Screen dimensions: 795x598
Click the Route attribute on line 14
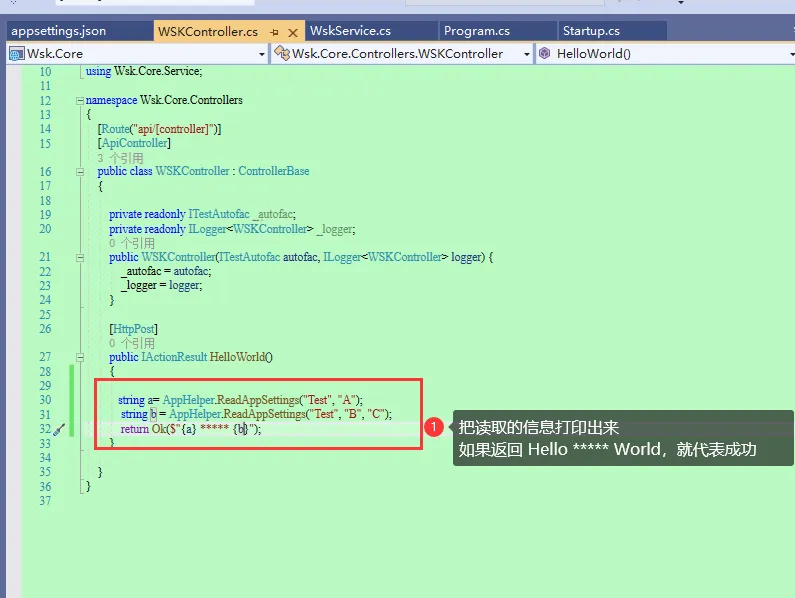tap(116, 129)
